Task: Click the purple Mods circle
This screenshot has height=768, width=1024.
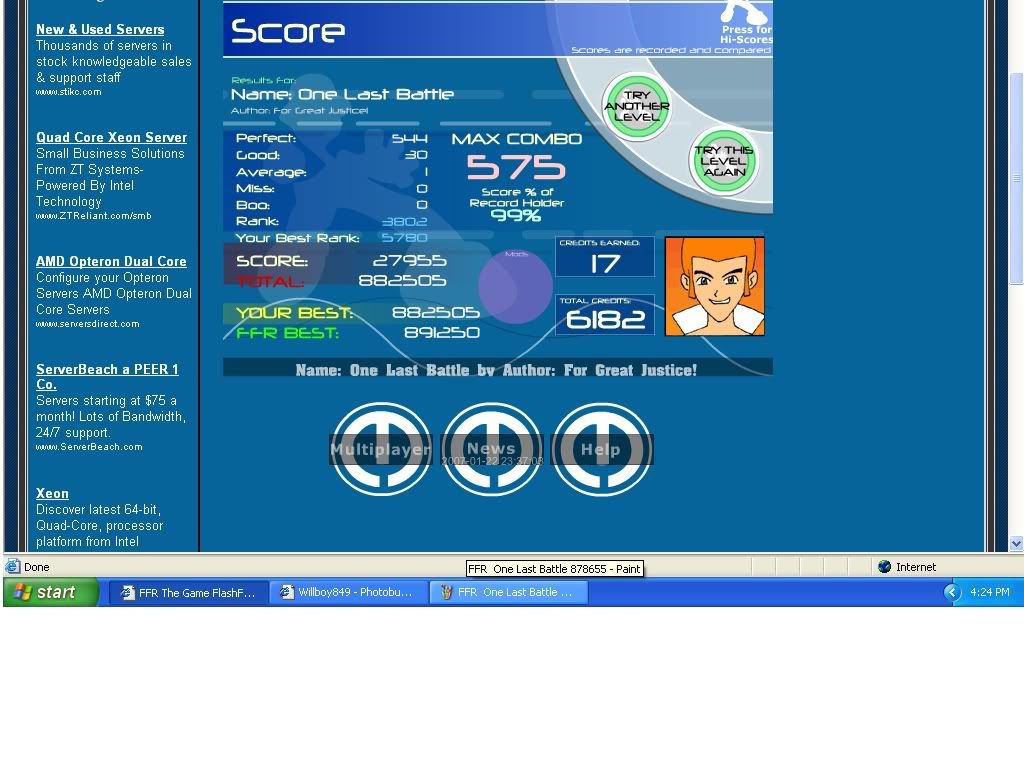Action: click(515, 286)
